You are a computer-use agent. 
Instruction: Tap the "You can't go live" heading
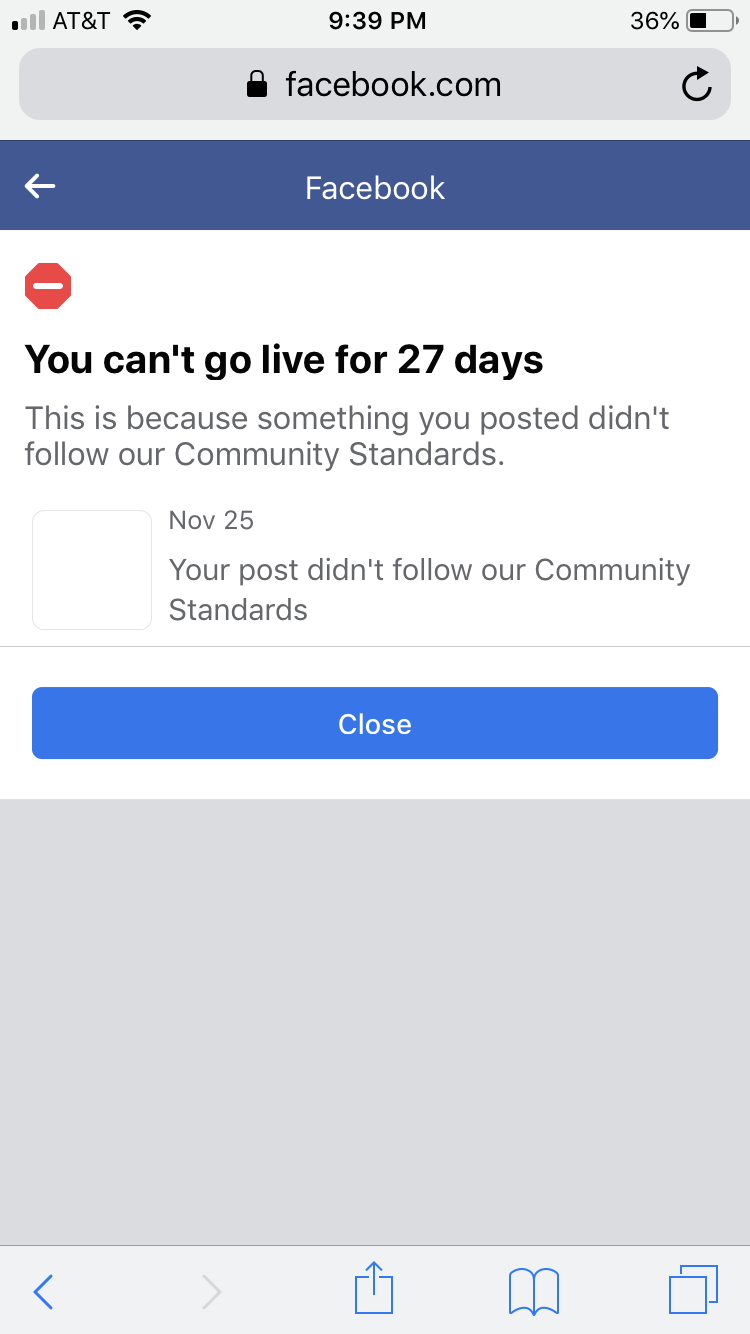pos(284,359)
